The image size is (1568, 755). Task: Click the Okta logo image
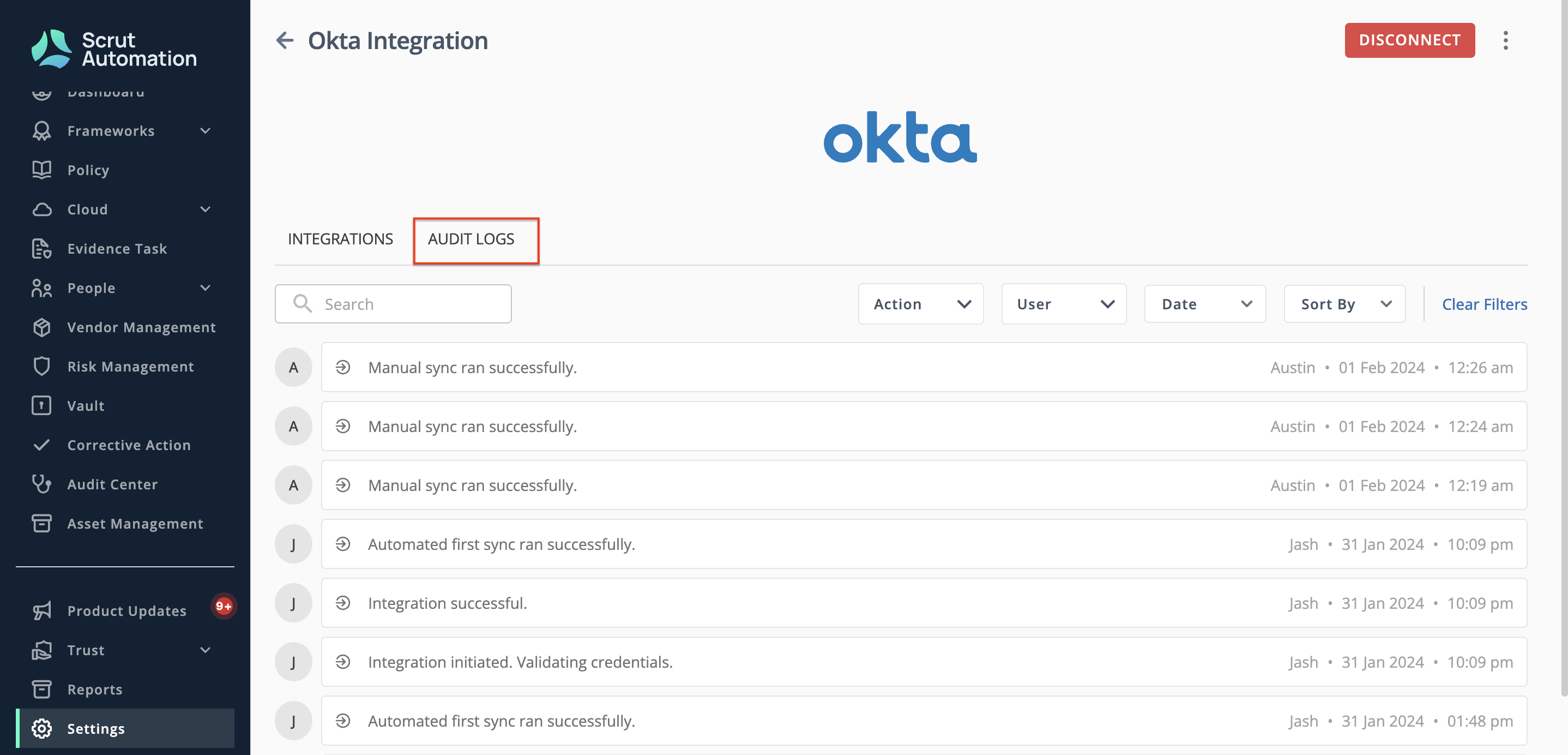tap(900, 136)
